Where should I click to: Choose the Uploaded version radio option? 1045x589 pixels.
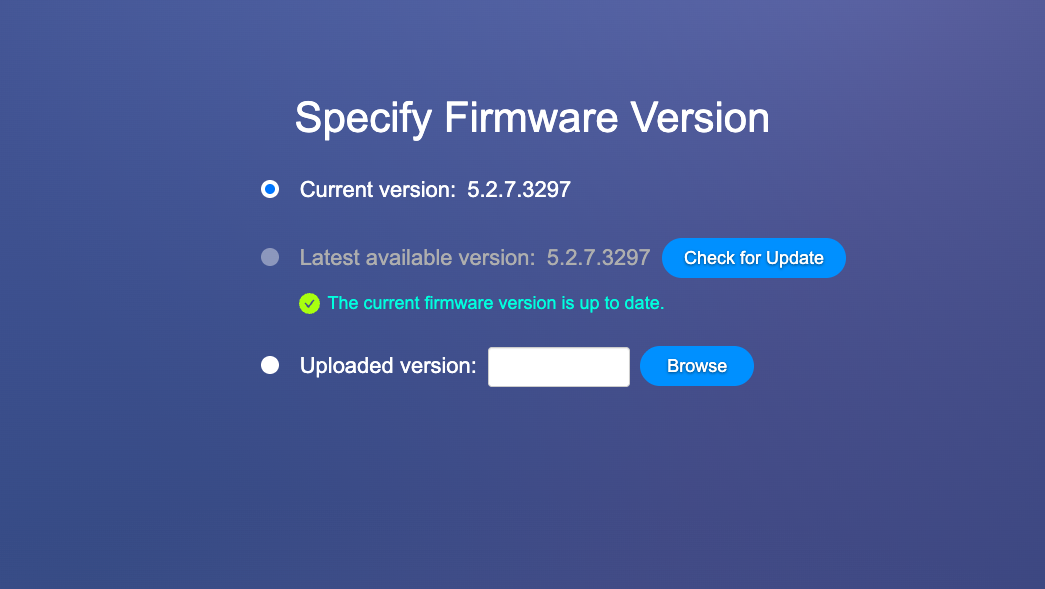(270, 365)
